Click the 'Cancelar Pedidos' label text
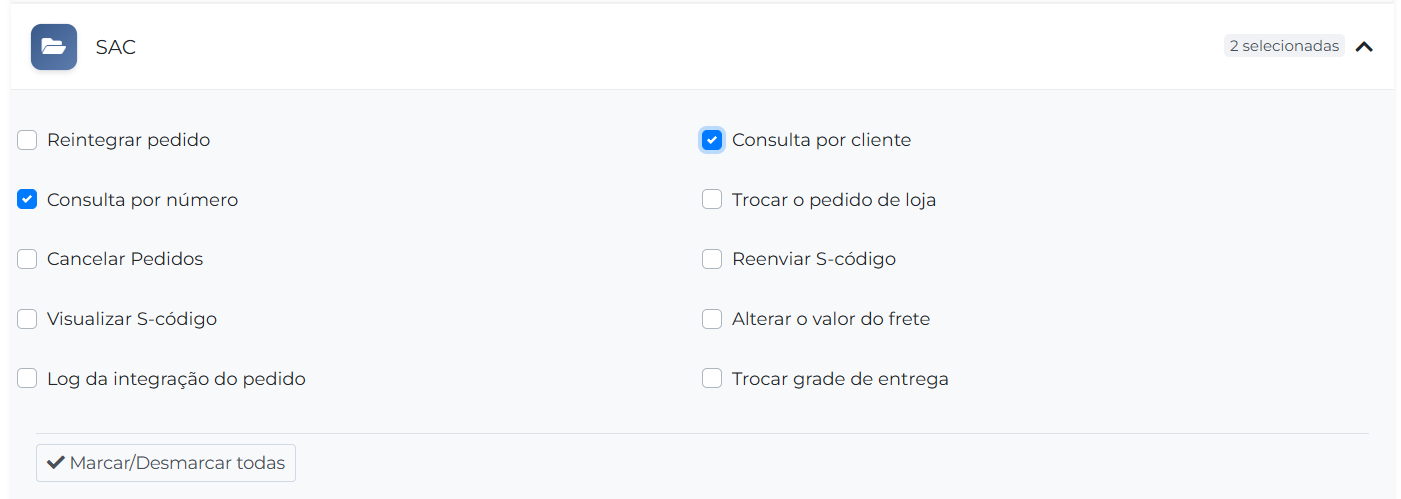Image resolution: width=1401 pixels, height=499 pixels. click(x=125, y=259)
